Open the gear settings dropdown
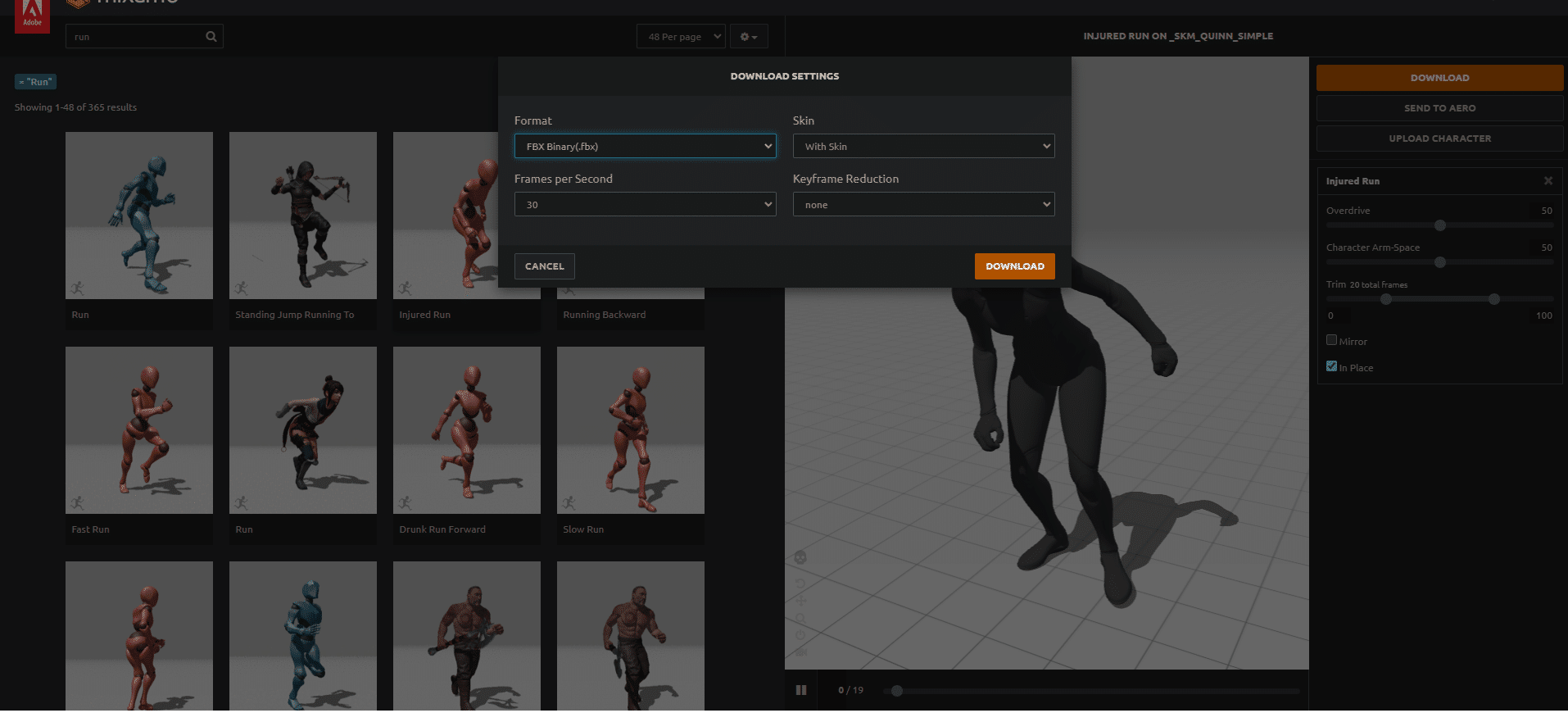1568x713 pixels. (749, 36)
